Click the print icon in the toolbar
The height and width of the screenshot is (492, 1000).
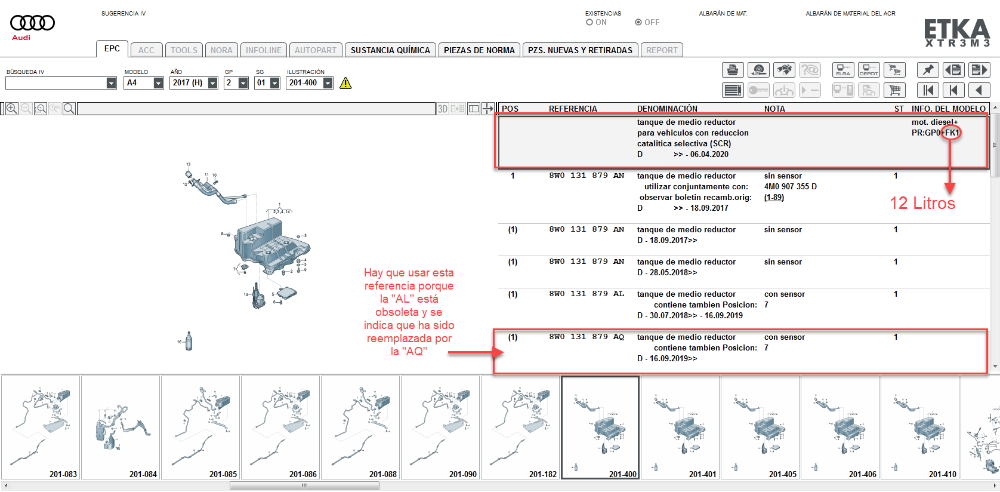[x=733, y=70]
